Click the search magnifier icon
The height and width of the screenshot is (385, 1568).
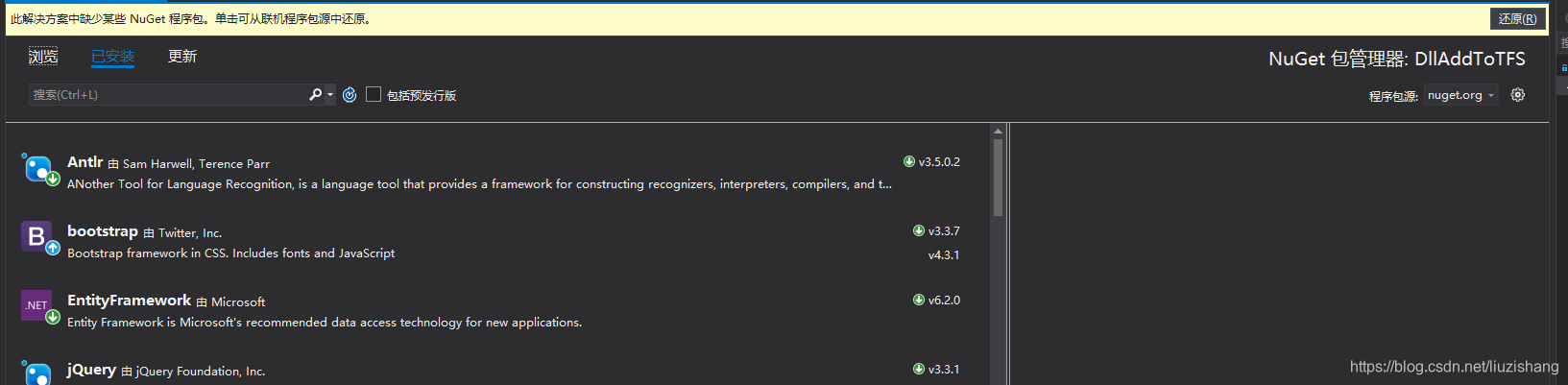(315, 94)
